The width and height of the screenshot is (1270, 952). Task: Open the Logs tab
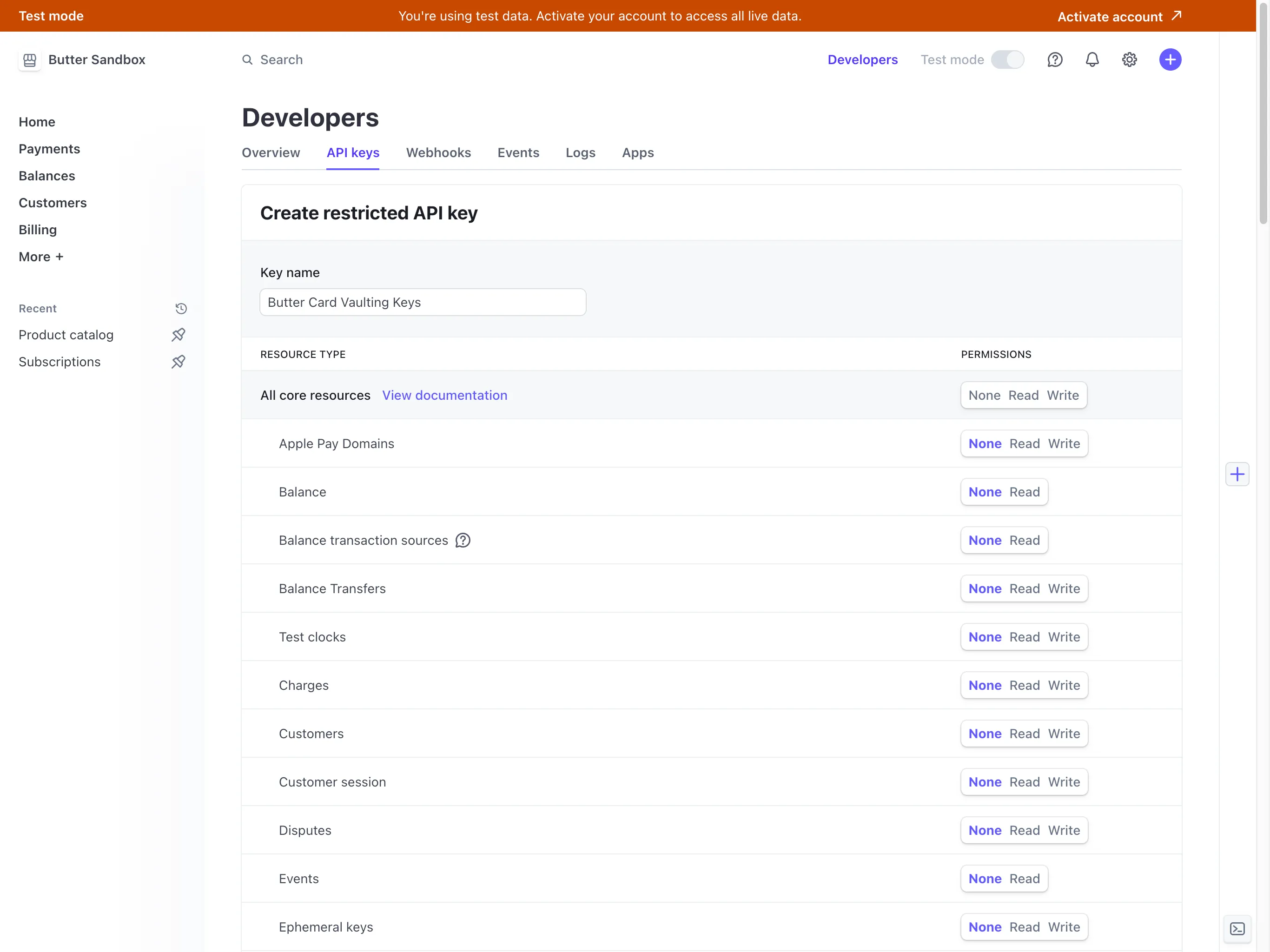pyautogui.click(x=581, y=153)
